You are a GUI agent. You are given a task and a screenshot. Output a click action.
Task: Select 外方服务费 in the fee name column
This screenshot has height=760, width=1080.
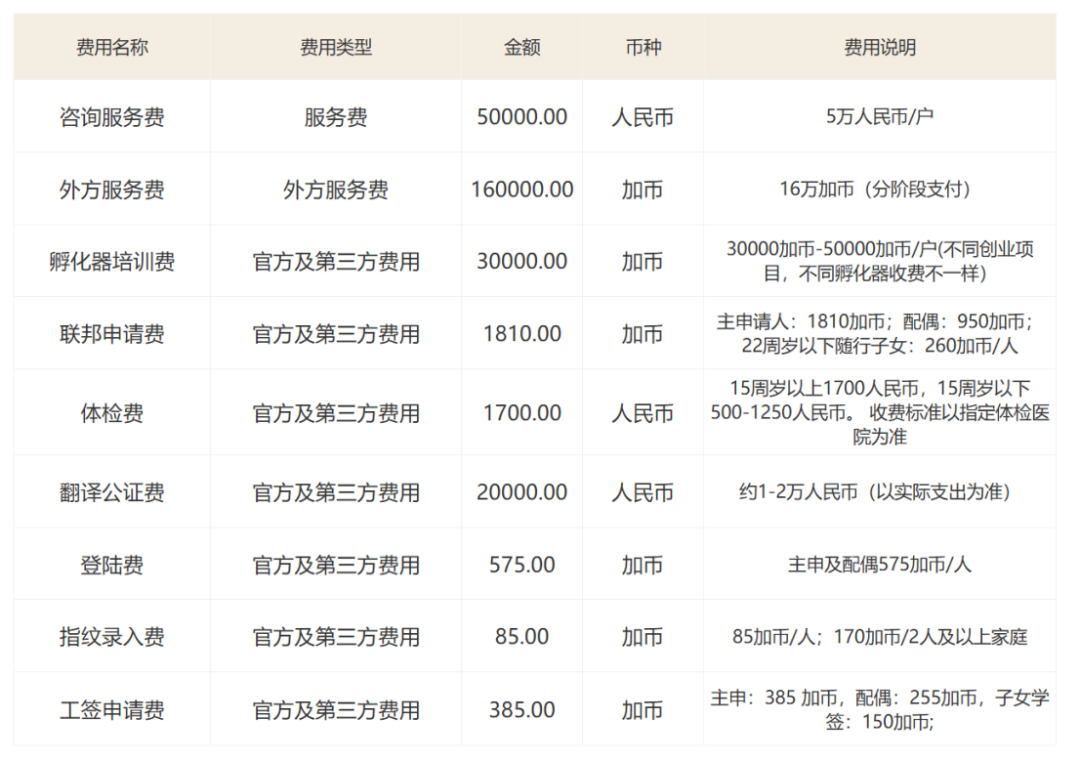(x=112, y=189)
